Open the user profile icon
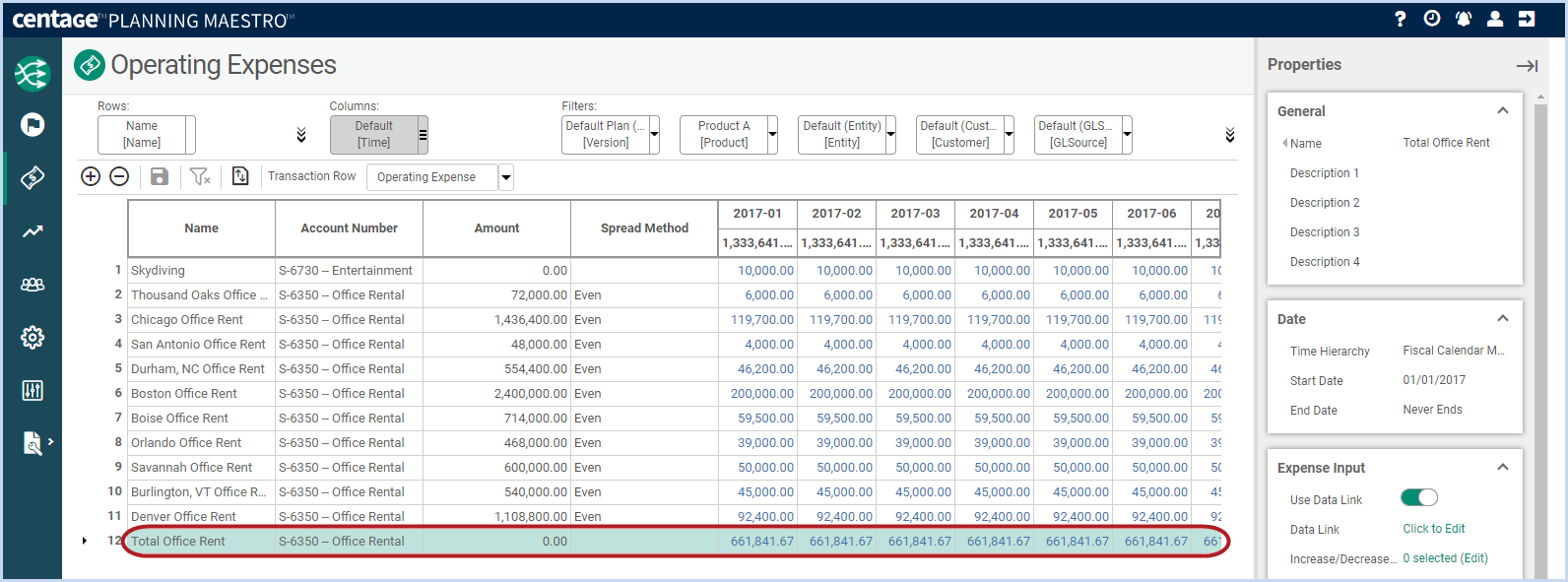The image size is (1568, 582). pyautogui.click(x=1495, y=19)
